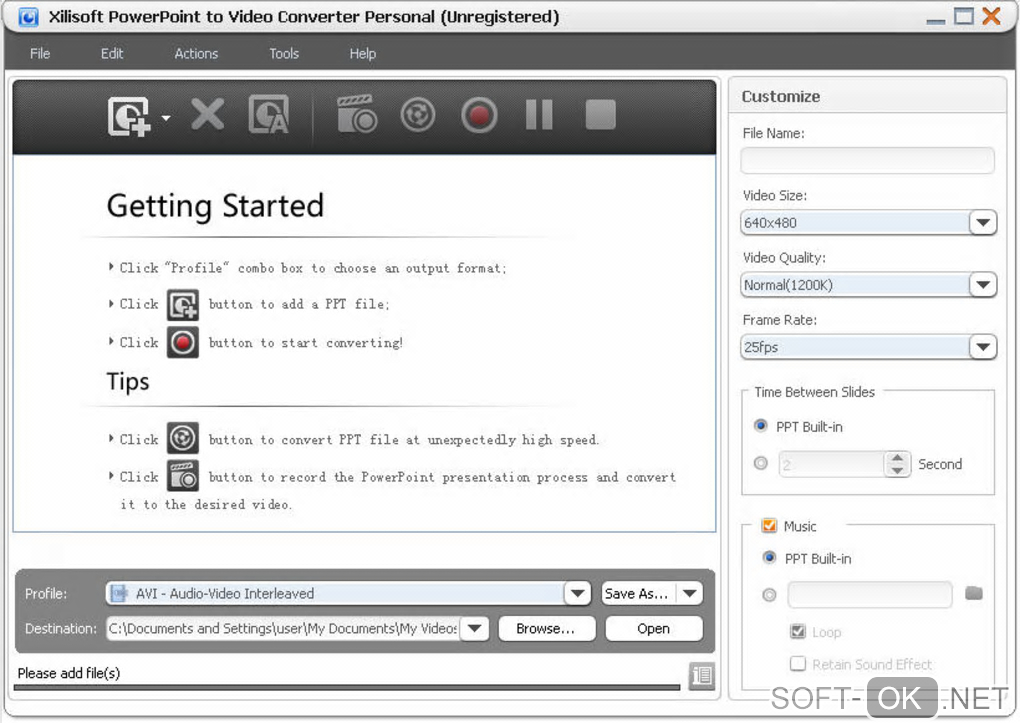
Task: Toggle the Loop checkbox
Action: pyautogui.click(x=798, y=631)
